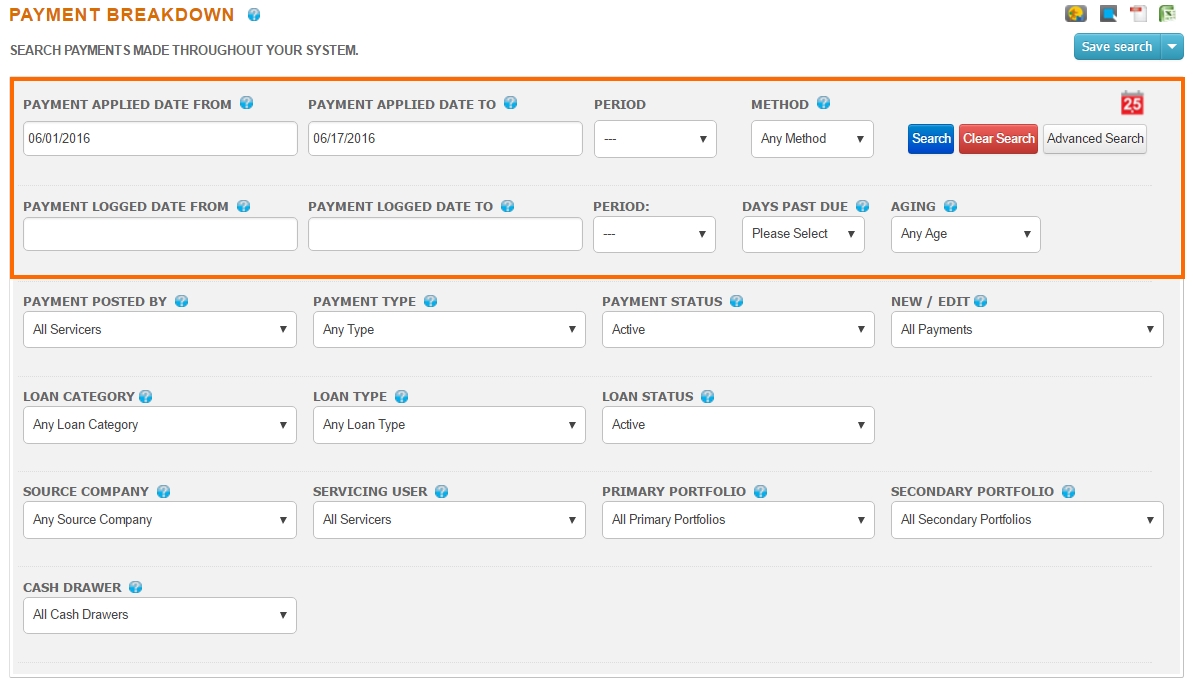Open Servicing User All Servicers dropdown
The image size is (1193, 689).
point(449,519)
